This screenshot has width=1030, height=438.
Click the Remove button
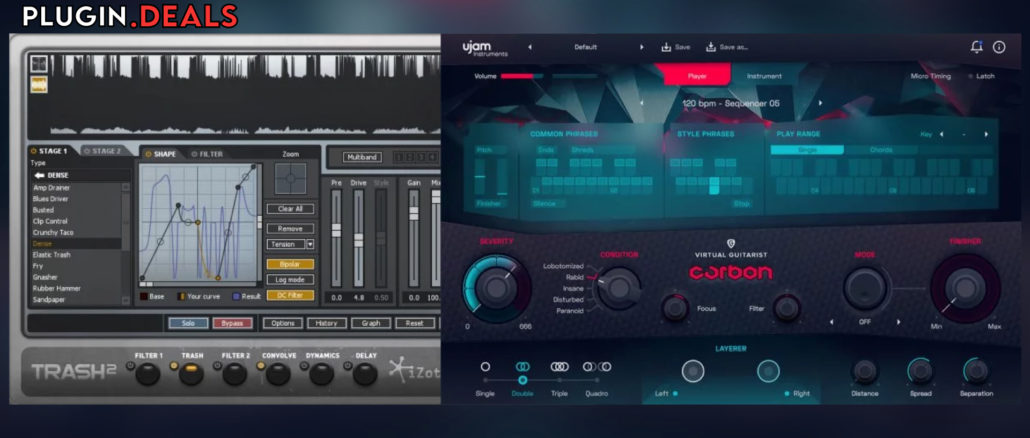click(290, 229)
